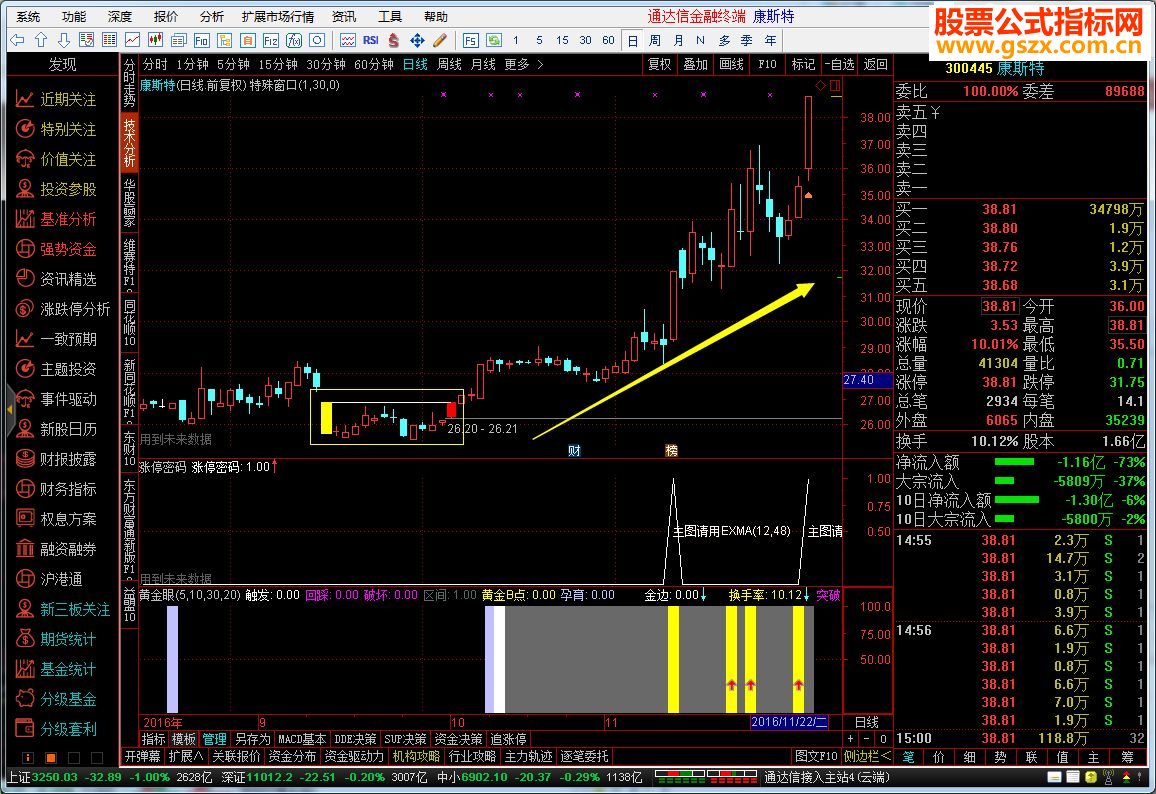
Task: Select the 月线 period
Action: (483, 64)
